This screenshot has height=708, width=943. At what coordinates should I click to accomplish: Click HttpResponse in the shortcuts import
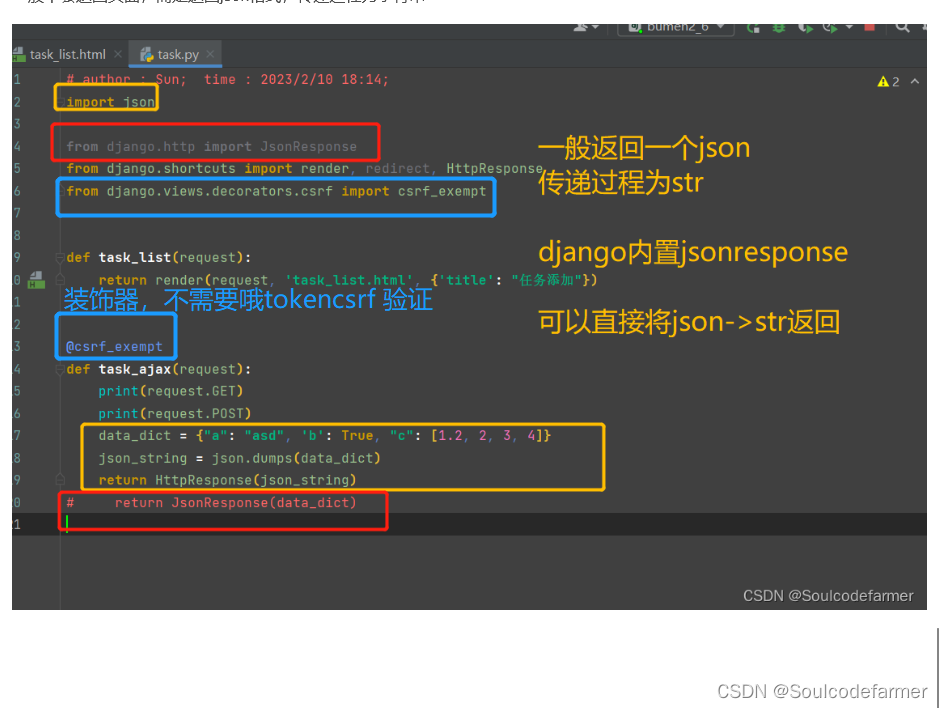[x=494, y=169]
